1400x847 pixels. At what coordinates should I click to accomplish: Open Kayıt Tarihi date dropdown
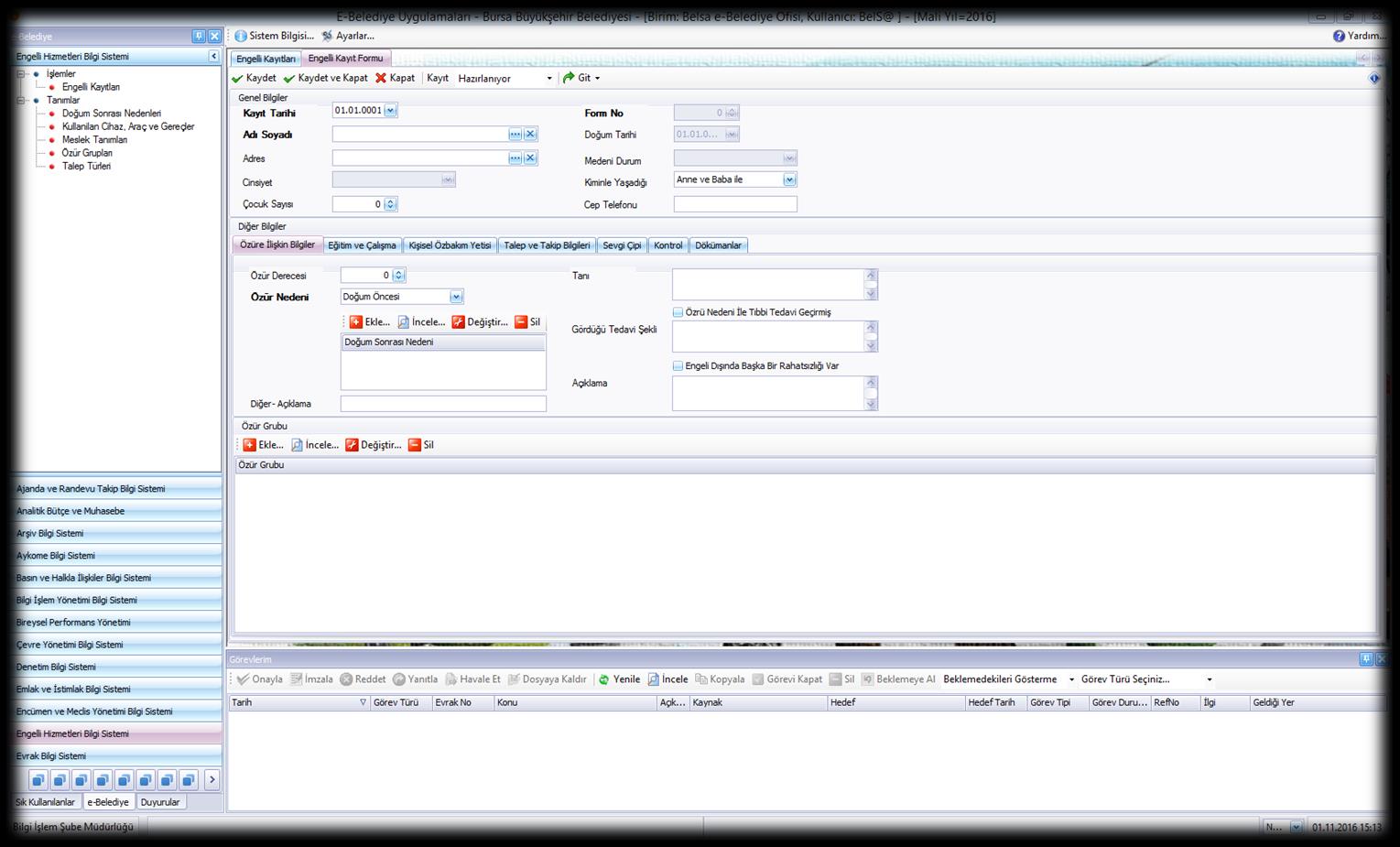coord(390,111)
